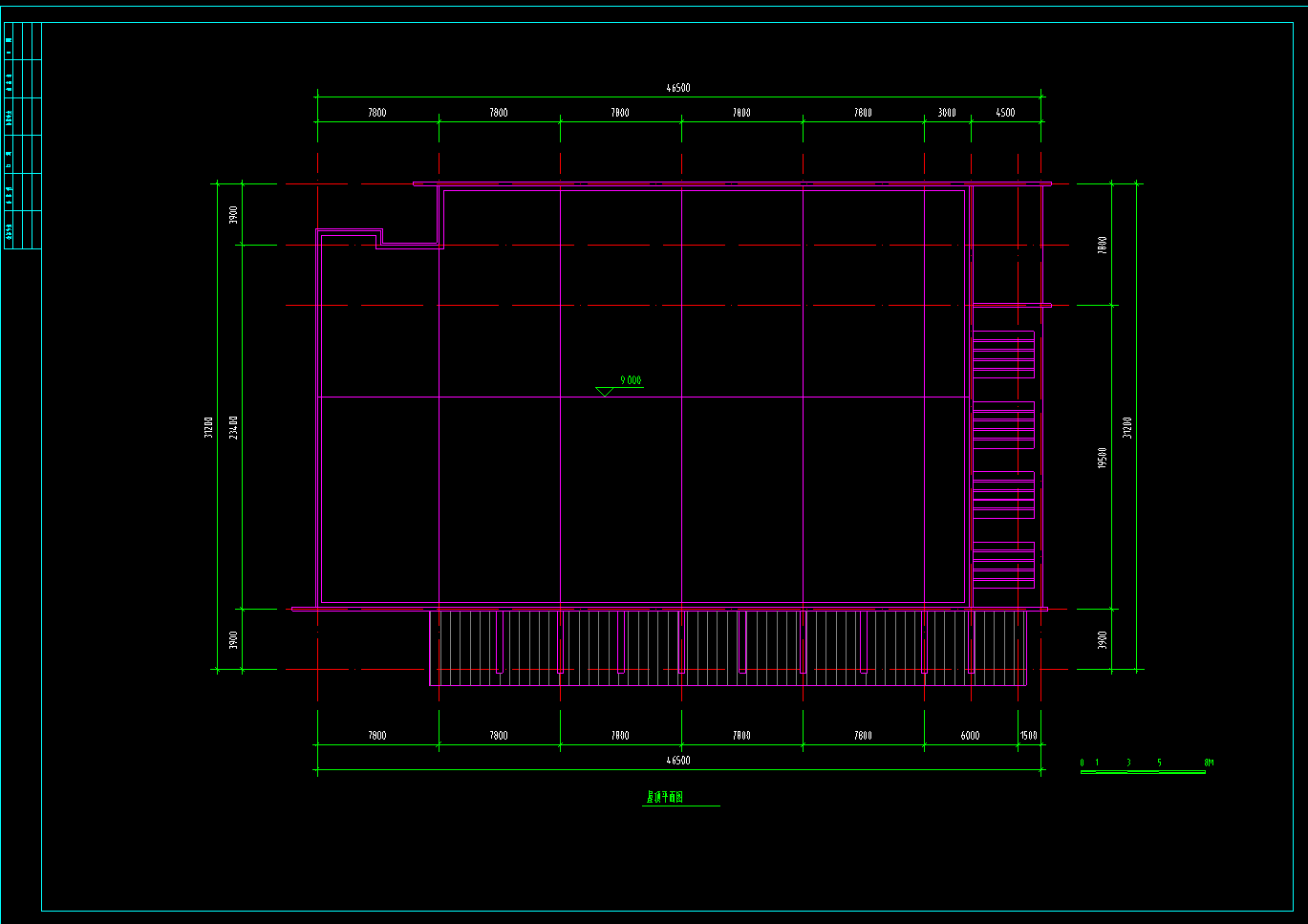Select the elevation triangle marker symbol
1308x924 pixels.
604,392
